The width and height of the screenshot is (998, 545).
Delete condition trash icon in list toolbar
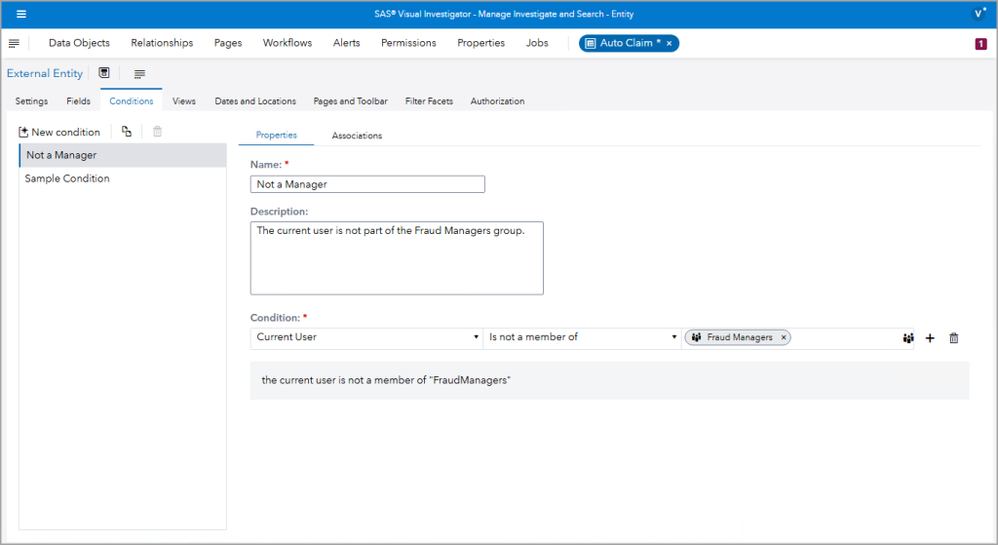[x=157, y=131]
